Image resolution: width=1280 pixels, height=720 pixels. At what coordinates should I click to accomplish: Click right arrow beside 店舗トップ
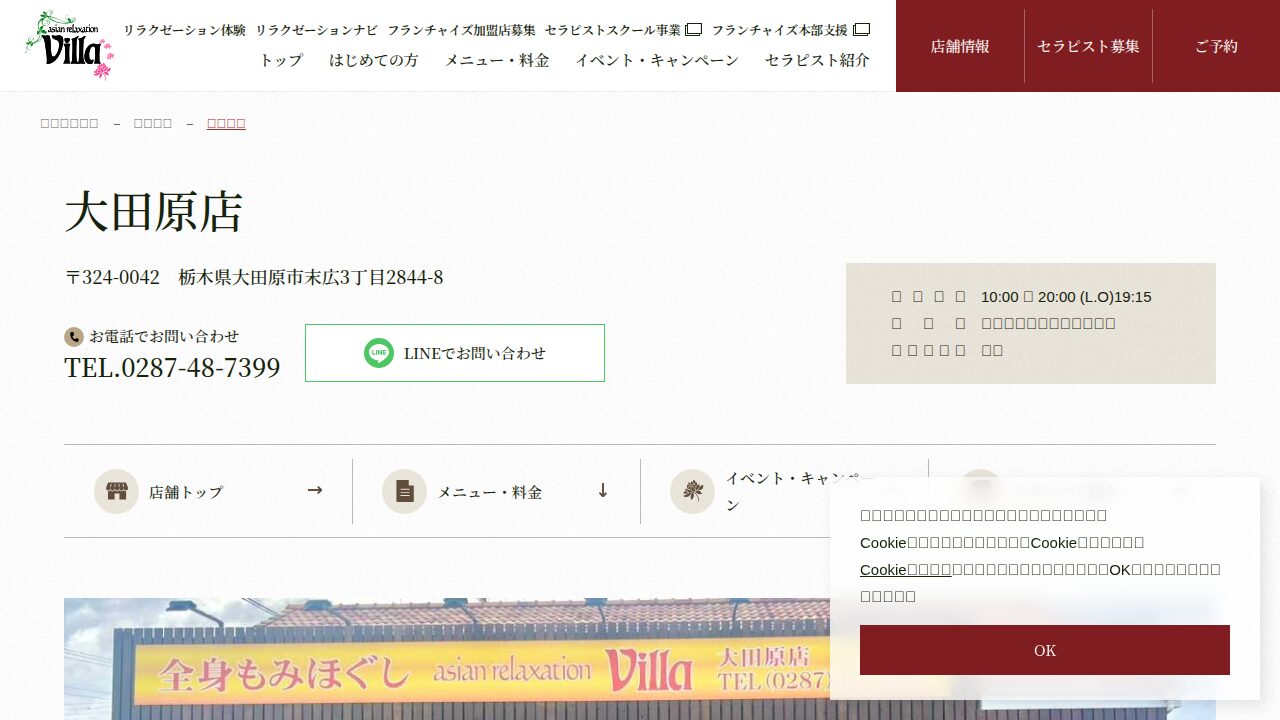pyautogui.click(x=315, y=490)
